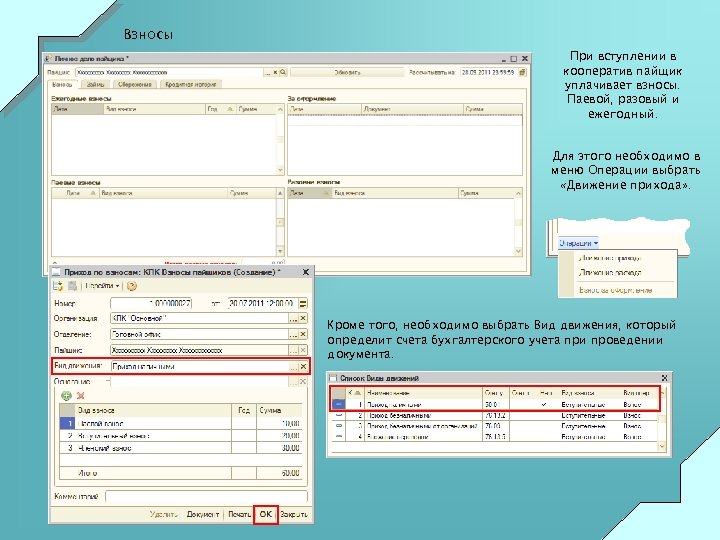Click the Номер input field
The height and width of the screenshot is (540, 720).
pyautogui.click(x=151, y=304)
